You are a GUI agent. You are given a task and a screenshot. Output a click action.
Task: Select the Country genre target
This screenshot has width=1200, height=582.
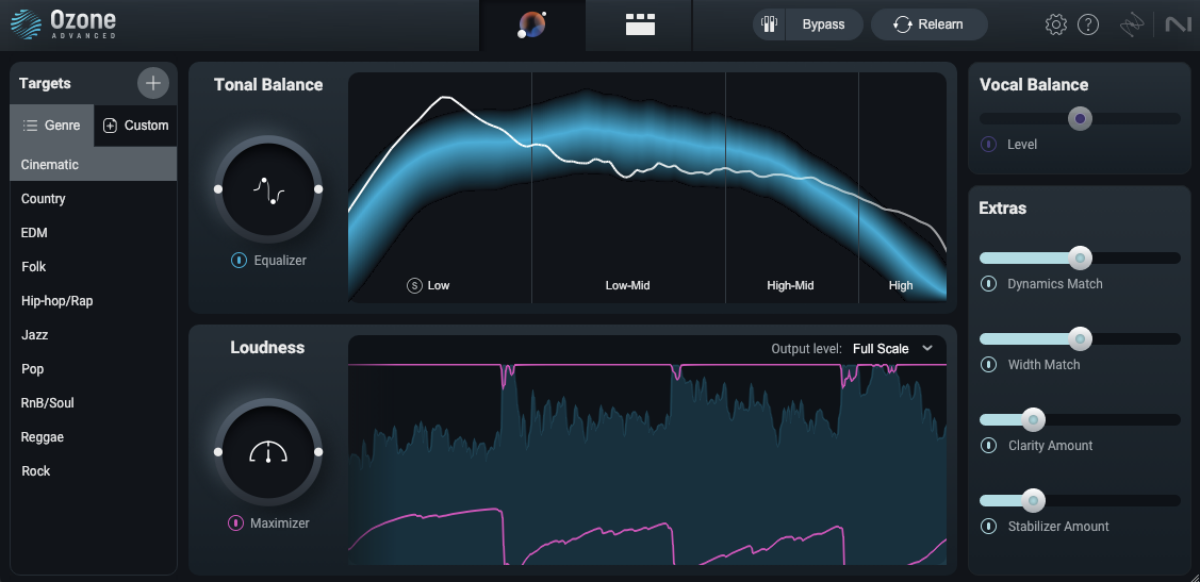pyautogui.click(x=93, y=198)
